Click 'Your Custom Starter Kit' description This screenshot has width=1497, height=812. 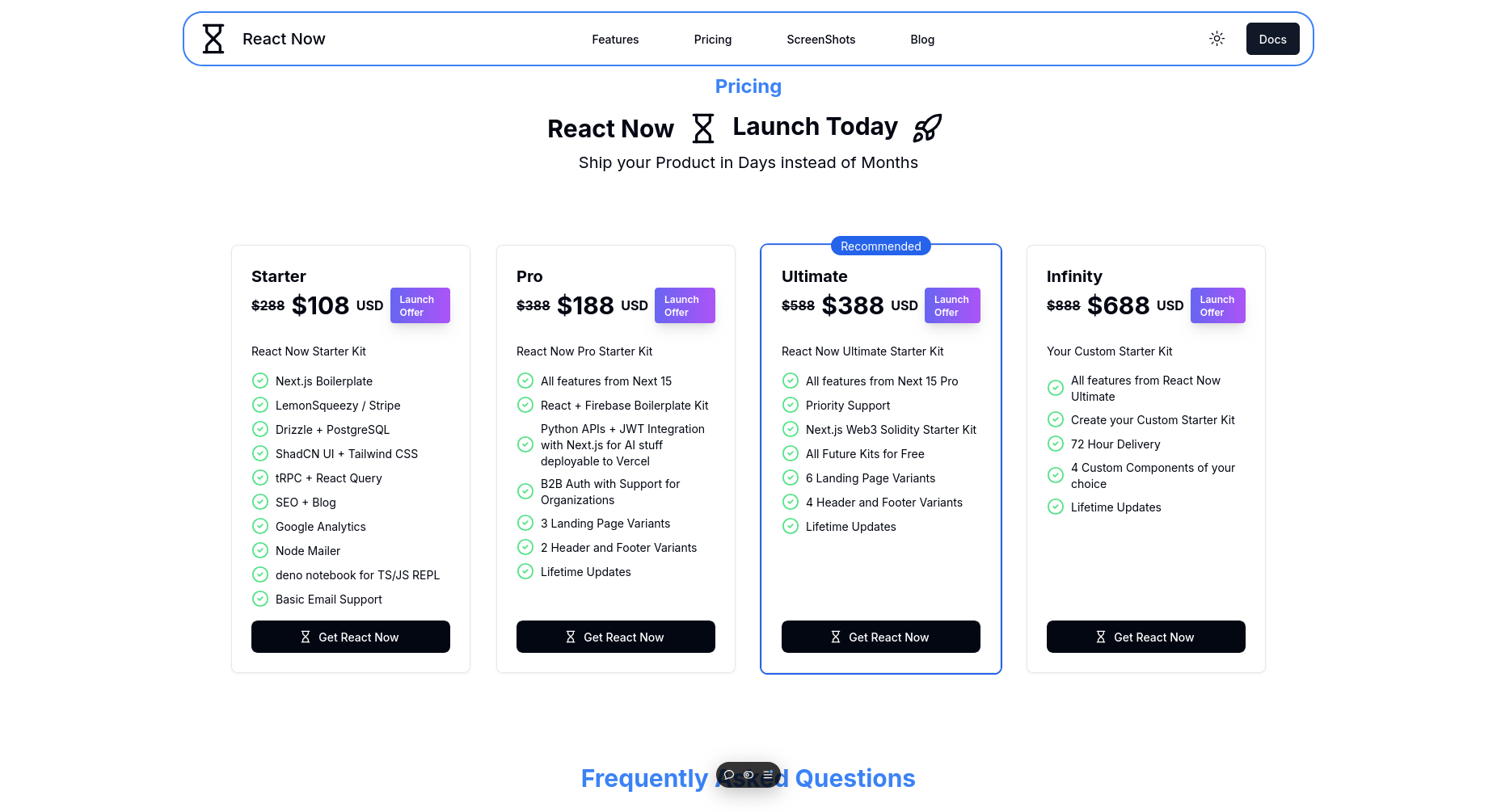tap(1109, 351)
